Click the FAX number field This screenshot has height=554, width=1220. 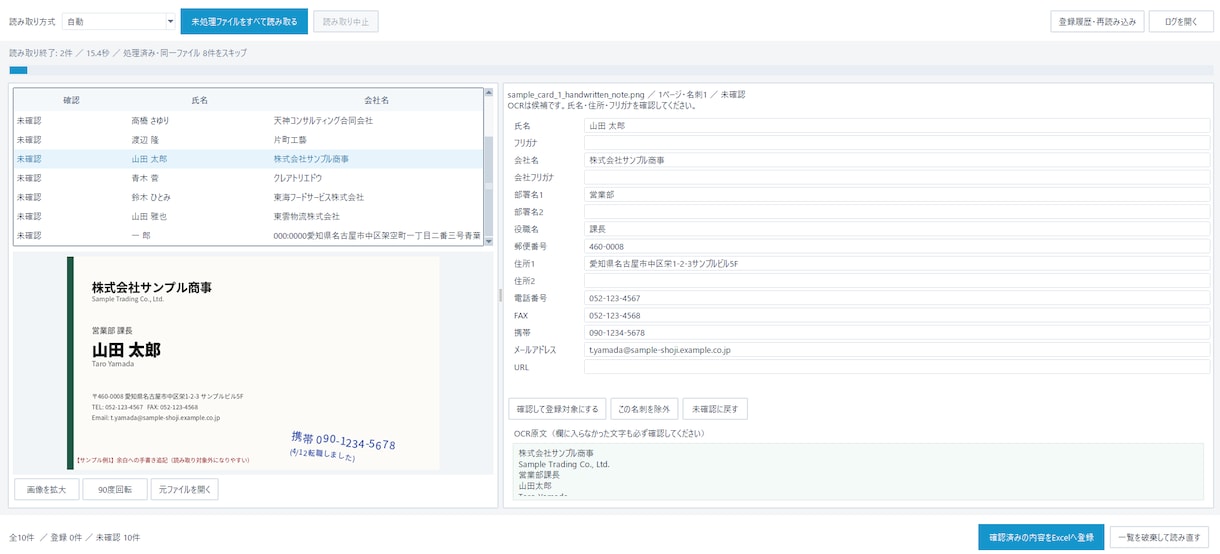click(x=897, y=315)
